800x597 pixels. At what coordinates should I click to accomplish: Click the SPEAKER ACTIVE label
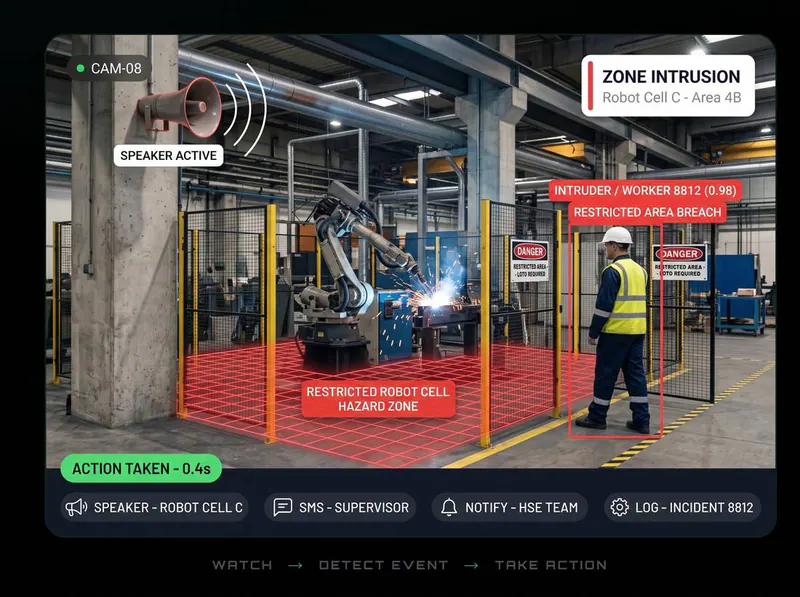point(168,156)
